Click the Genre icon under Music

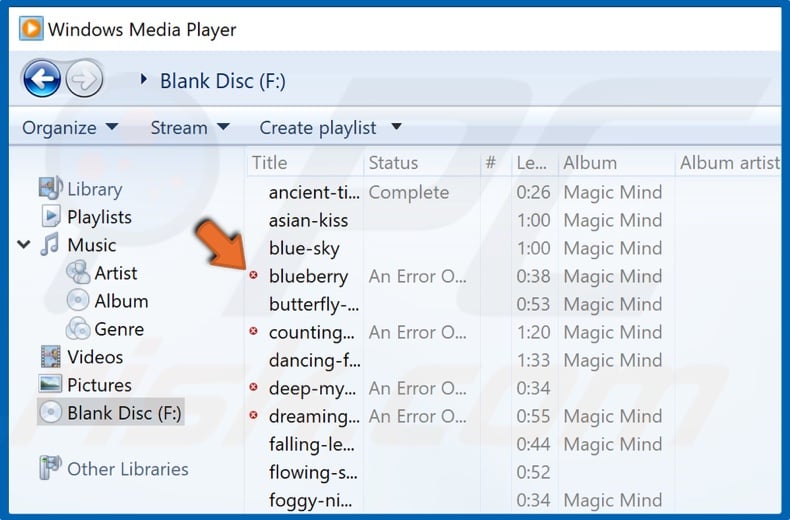[78, 329]
